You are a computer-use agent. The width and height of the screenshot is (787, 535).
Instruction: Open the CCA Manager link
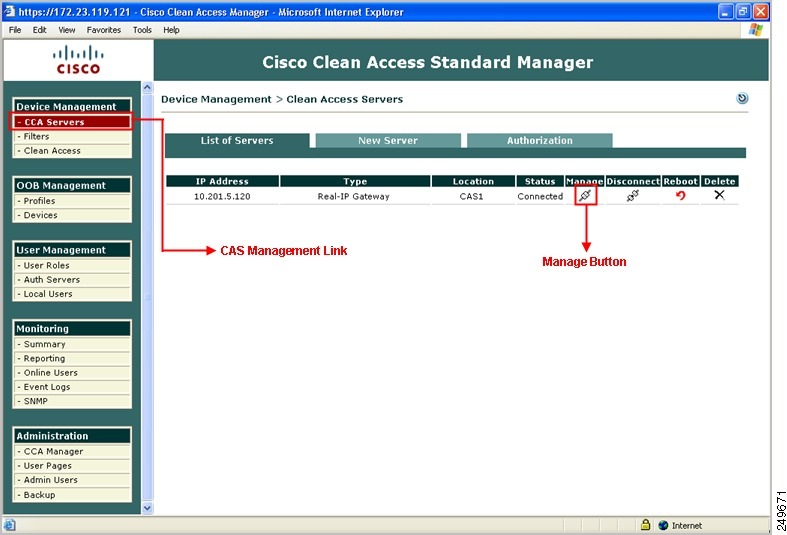coord(71,452)
